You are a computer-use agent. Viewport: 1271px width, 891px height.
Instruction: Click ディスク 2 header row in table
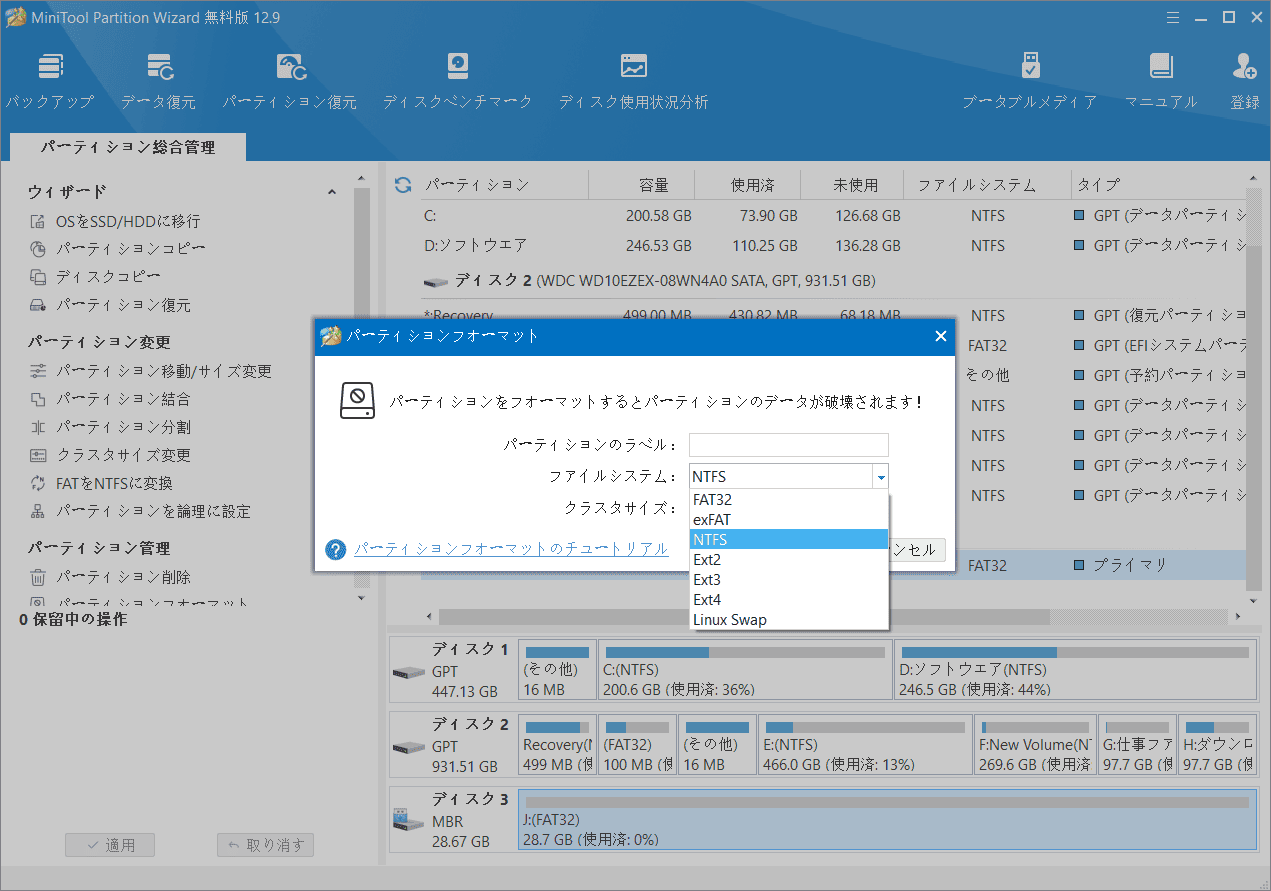coord(832,281)
